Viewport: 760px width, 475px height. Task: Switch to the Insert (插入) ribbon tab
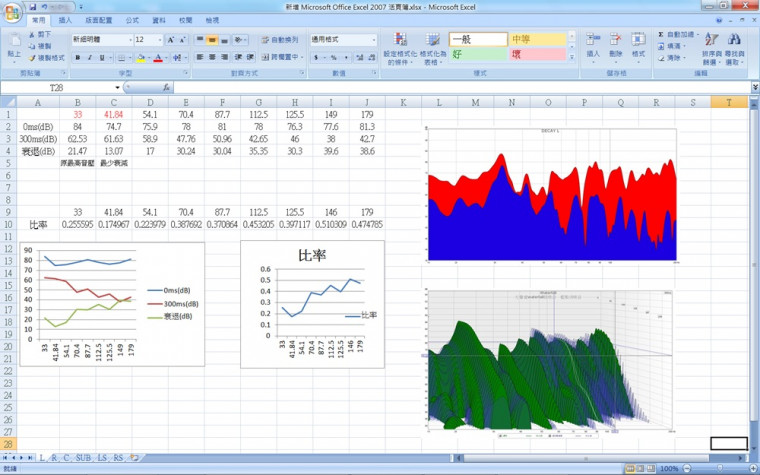[66, 20]
